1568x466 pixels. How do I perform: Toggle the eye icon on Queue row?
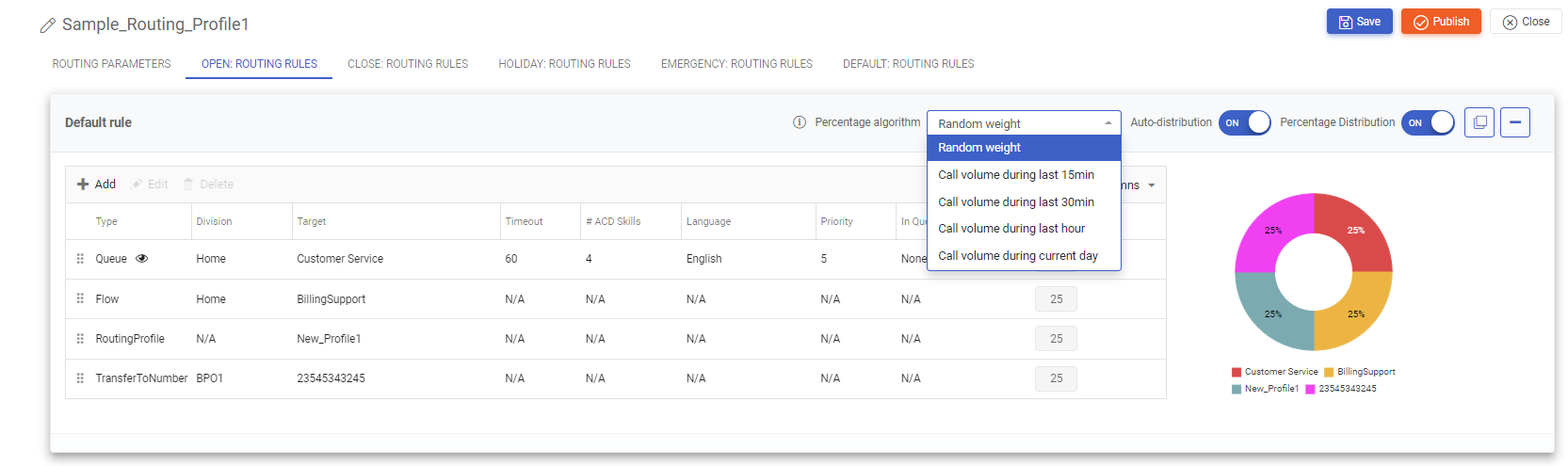tap(142, 259)
